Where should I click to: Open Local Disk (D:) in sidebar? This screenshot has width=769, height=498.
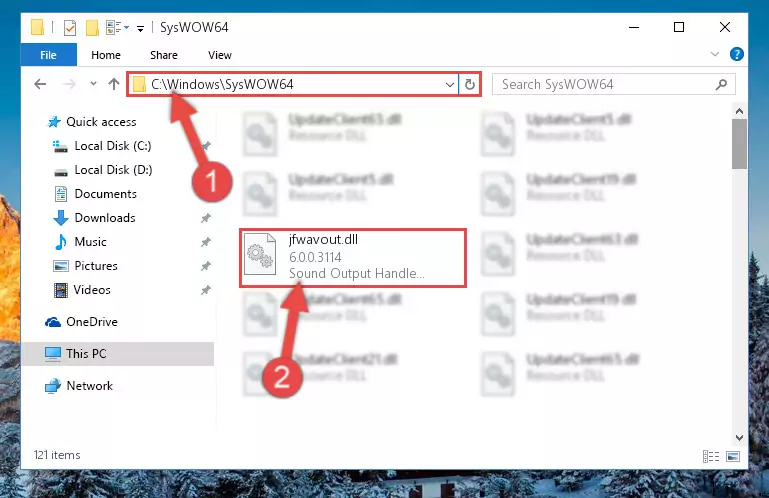(113, 170)
